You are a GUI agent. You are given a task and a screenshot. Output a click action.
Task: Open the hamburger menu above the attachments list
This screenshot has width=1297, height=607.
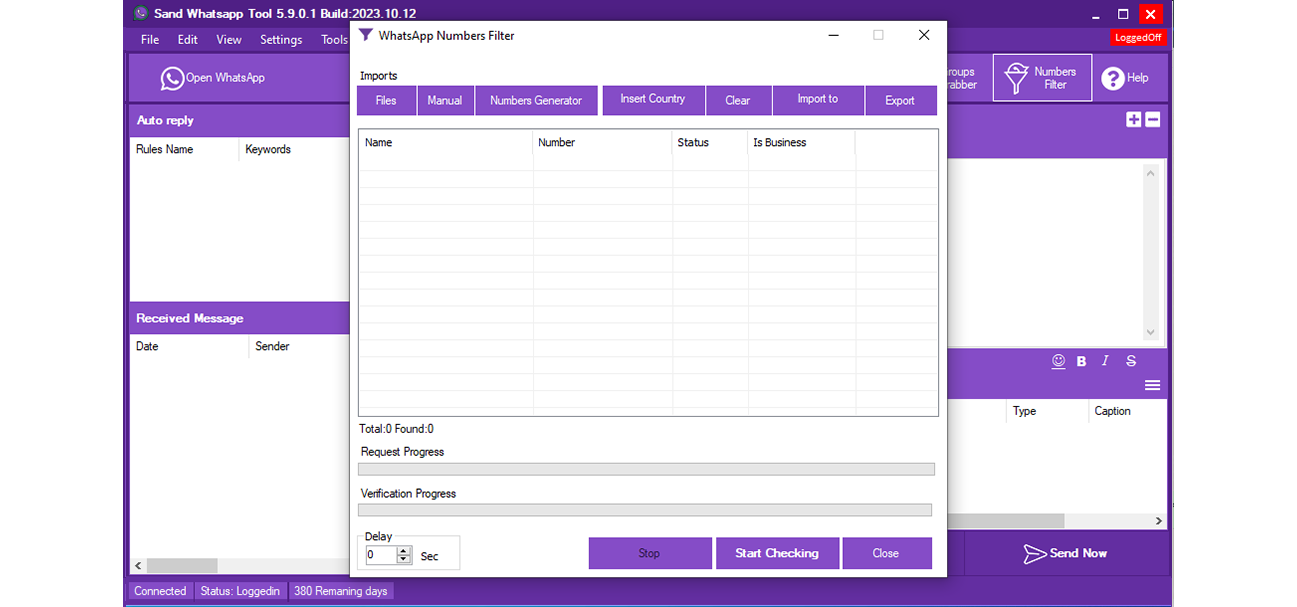click(x=1152, y=385)
